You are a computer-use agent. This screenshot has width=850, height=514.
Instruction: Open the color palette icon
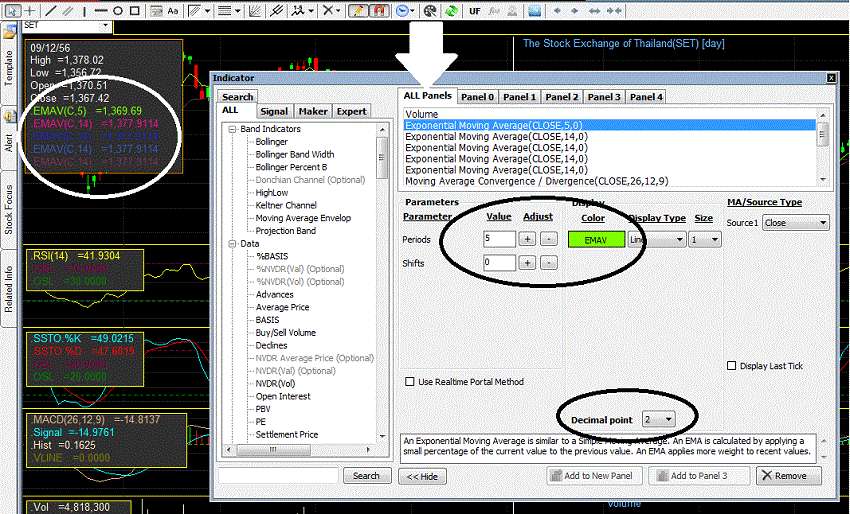pos(430,10)
